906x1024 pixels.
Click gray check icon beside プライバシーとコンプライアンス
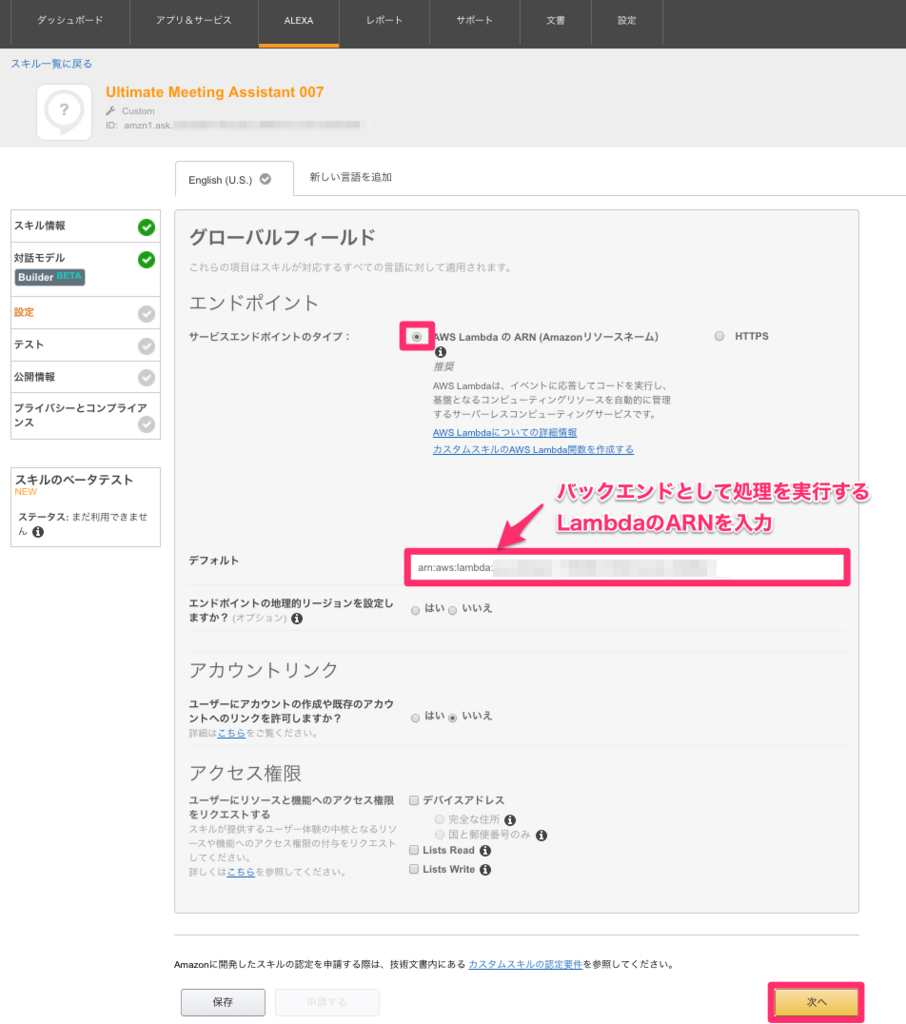coord(146,424)
